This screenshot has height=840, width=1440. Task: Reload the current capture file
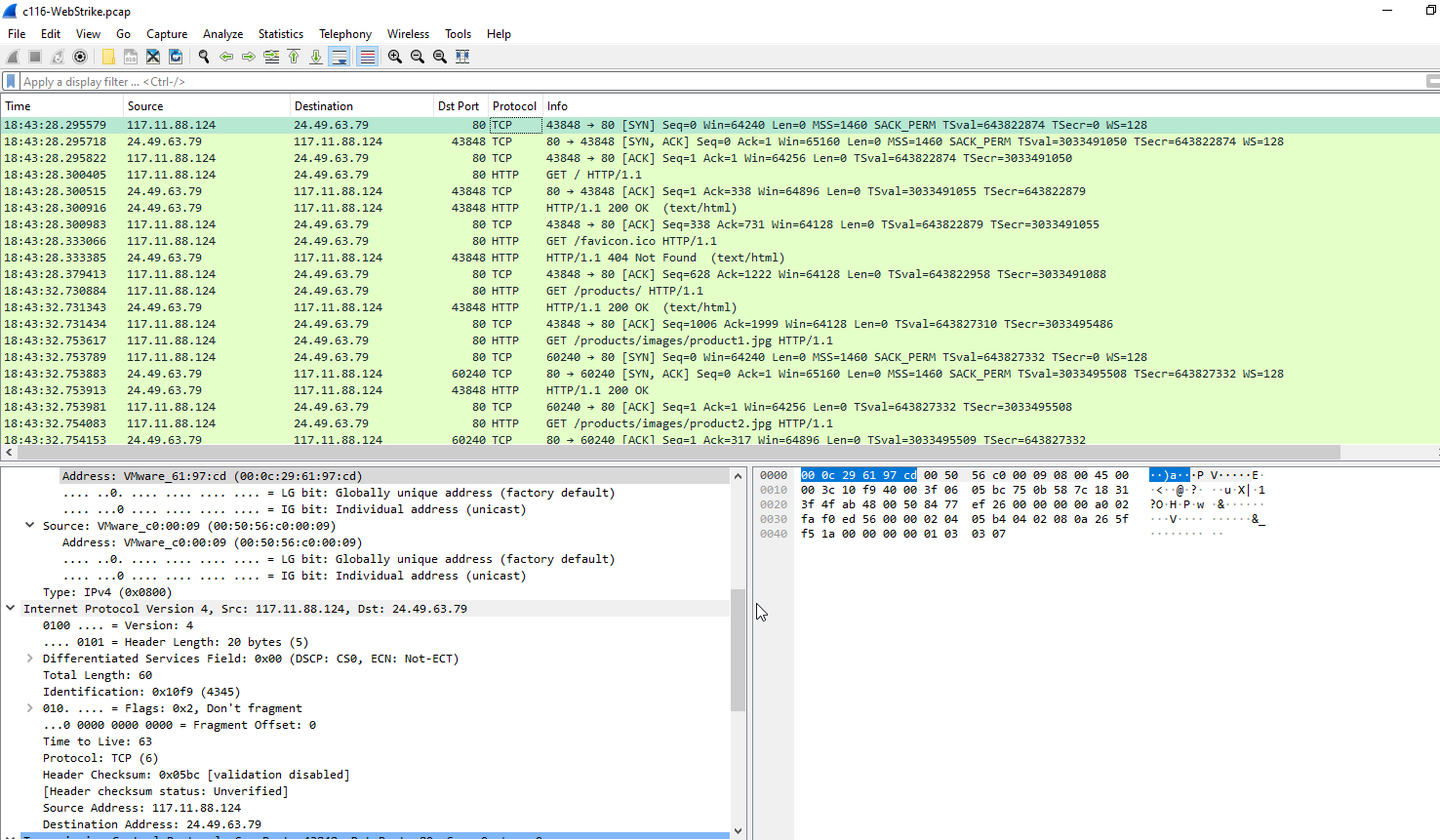[176, 57]
